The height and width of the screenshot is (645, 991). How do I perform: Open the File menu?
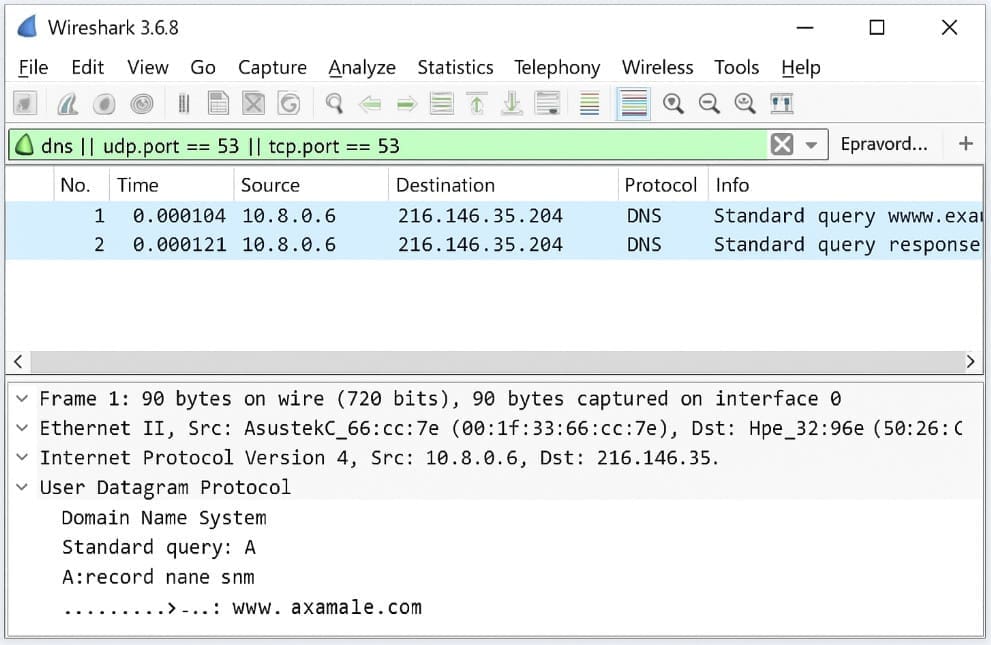click(33, 67)
